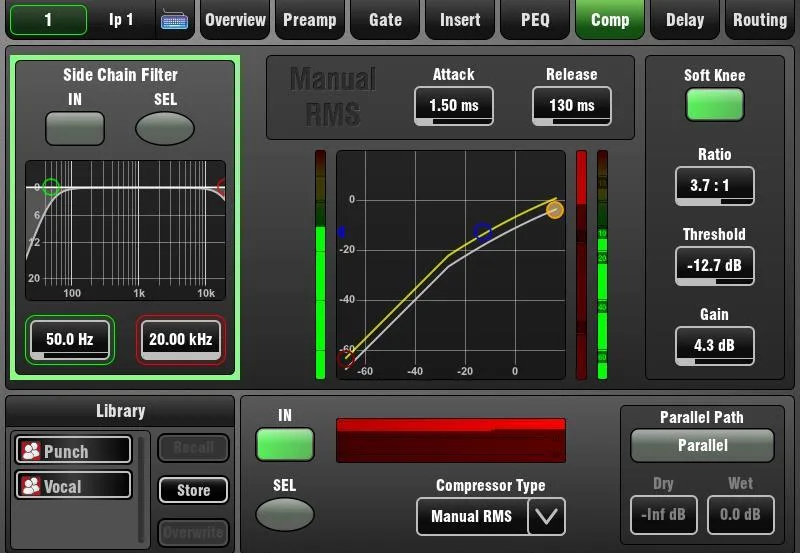Select the 50.0 Hz high-pass frequency
This screenshot has height=553, width=800.
coord(70,340)
